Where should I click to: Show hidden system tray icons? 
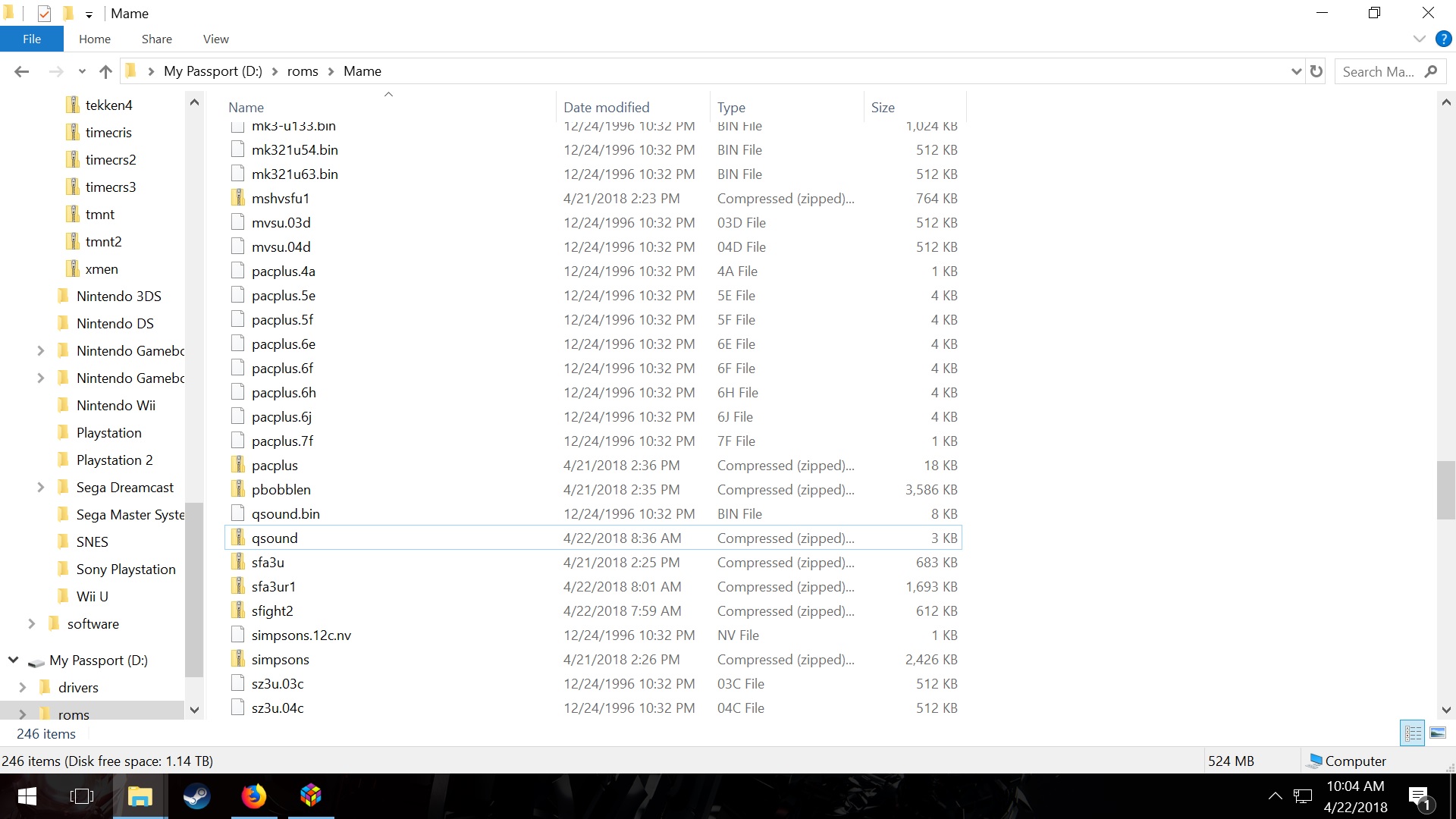pos(1276,796)
